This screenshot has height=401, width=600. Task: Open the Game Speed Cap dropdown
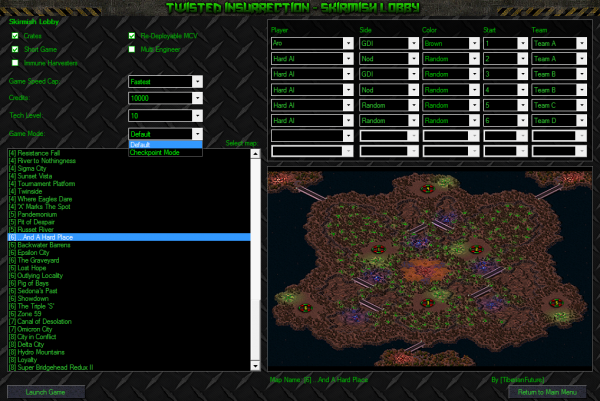[x=165, y=82]
